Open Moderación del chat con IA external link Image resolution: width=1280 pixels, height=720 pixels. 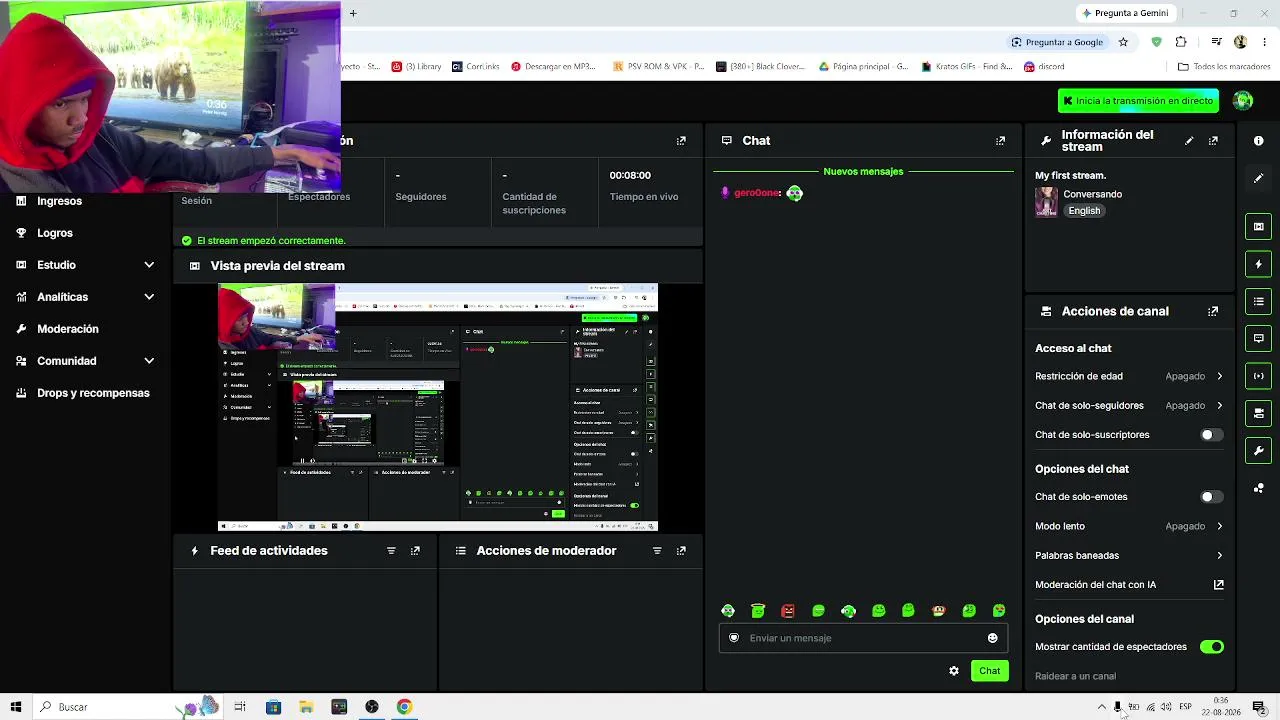[1218, 585]
